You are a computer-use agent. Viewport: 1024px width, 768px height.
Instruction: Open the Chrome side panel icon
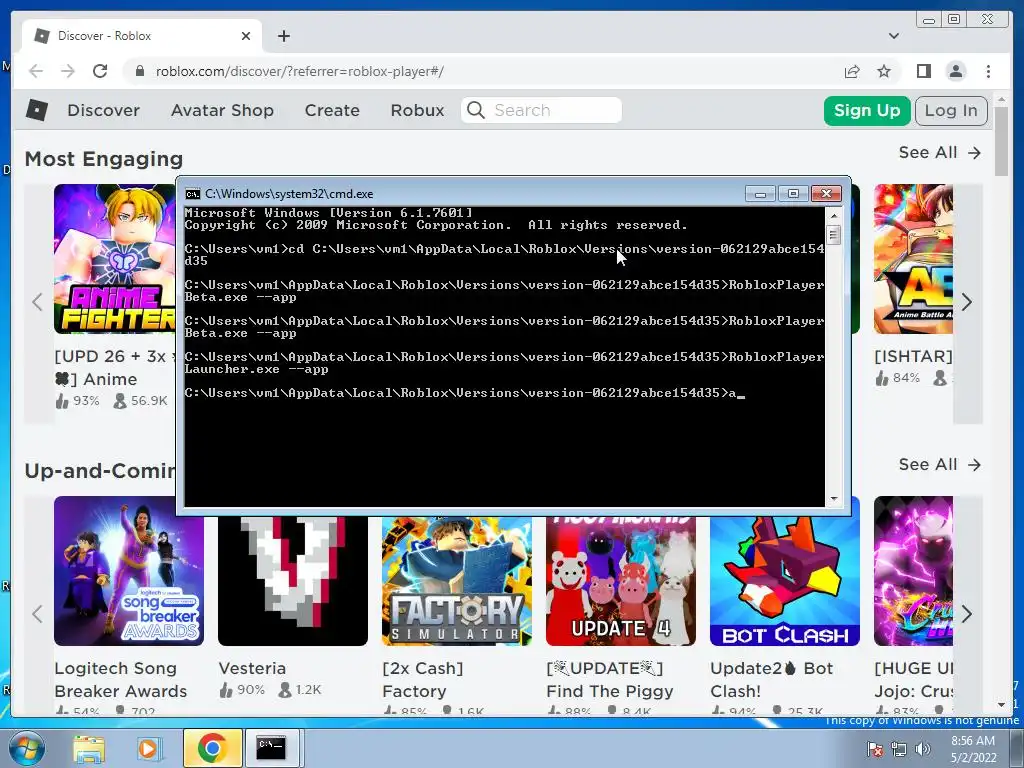[923, 71]
